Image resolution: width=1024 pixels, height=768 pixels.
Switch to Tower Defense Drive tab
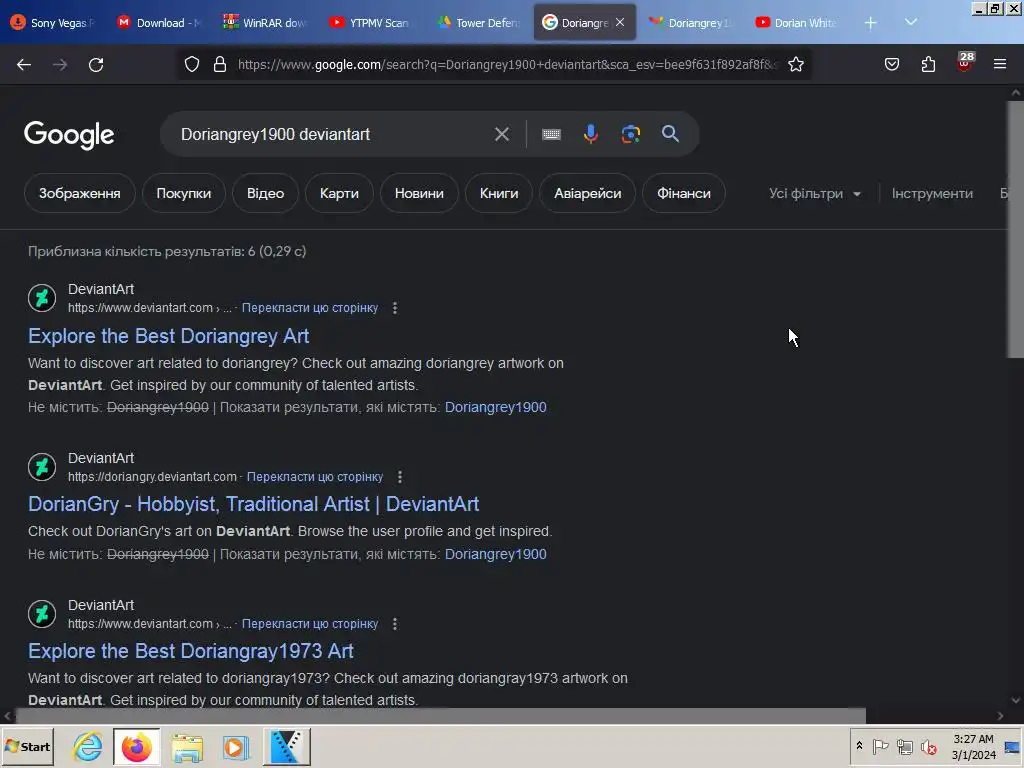pyautogui.click(x=477, y=23)
